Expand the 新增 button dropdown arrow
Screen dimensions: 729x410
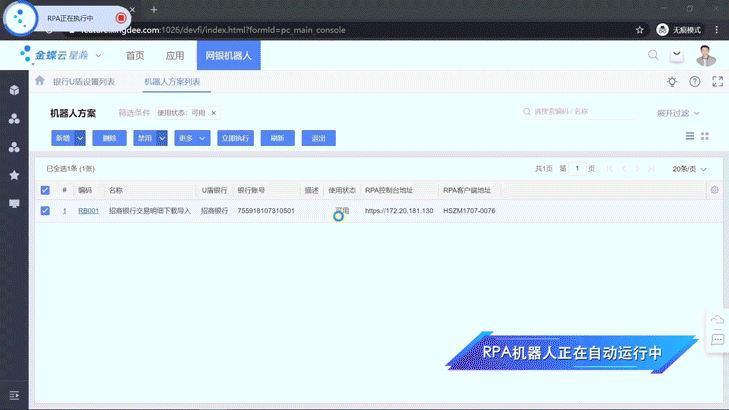[80, 138]
